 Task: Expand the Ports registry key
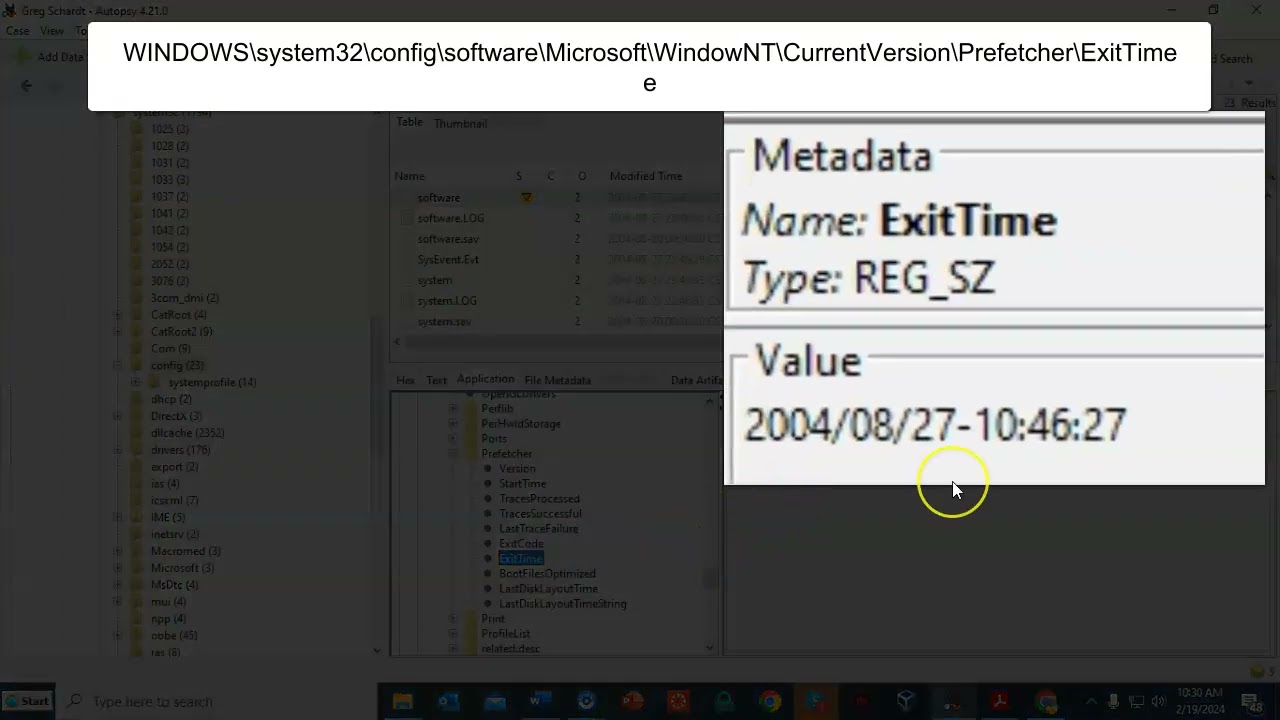point(453,439)
